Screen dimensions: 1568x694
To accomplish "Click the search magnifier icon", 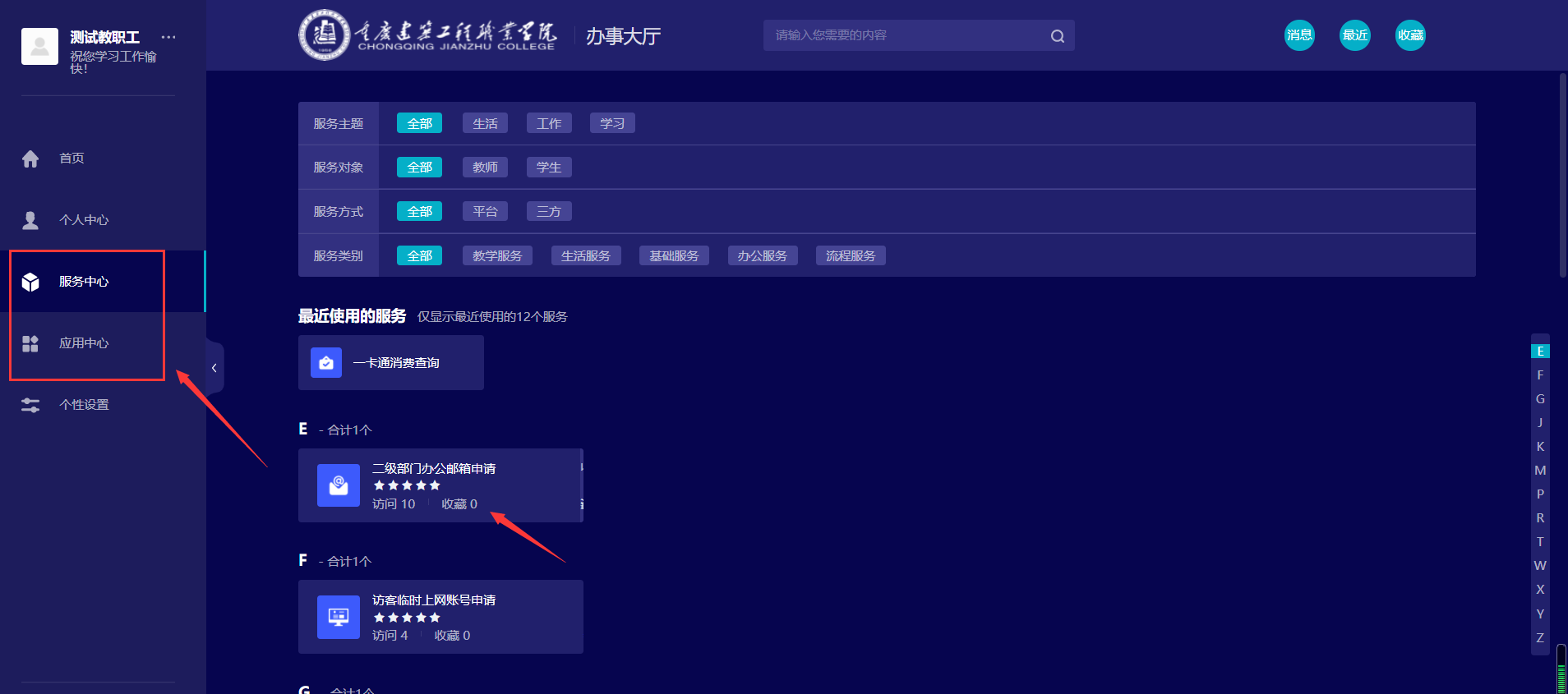I will pyautogui.click(x=1057, y=36).
